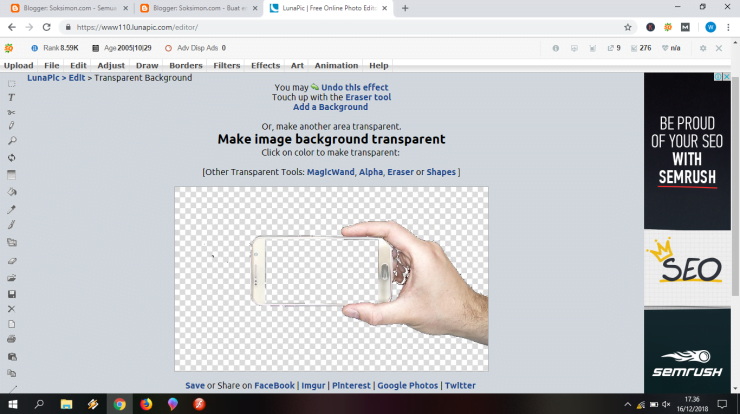740x414 pixels.
Task: Click the hand in the image canvas
Action: tap(425, 279)
